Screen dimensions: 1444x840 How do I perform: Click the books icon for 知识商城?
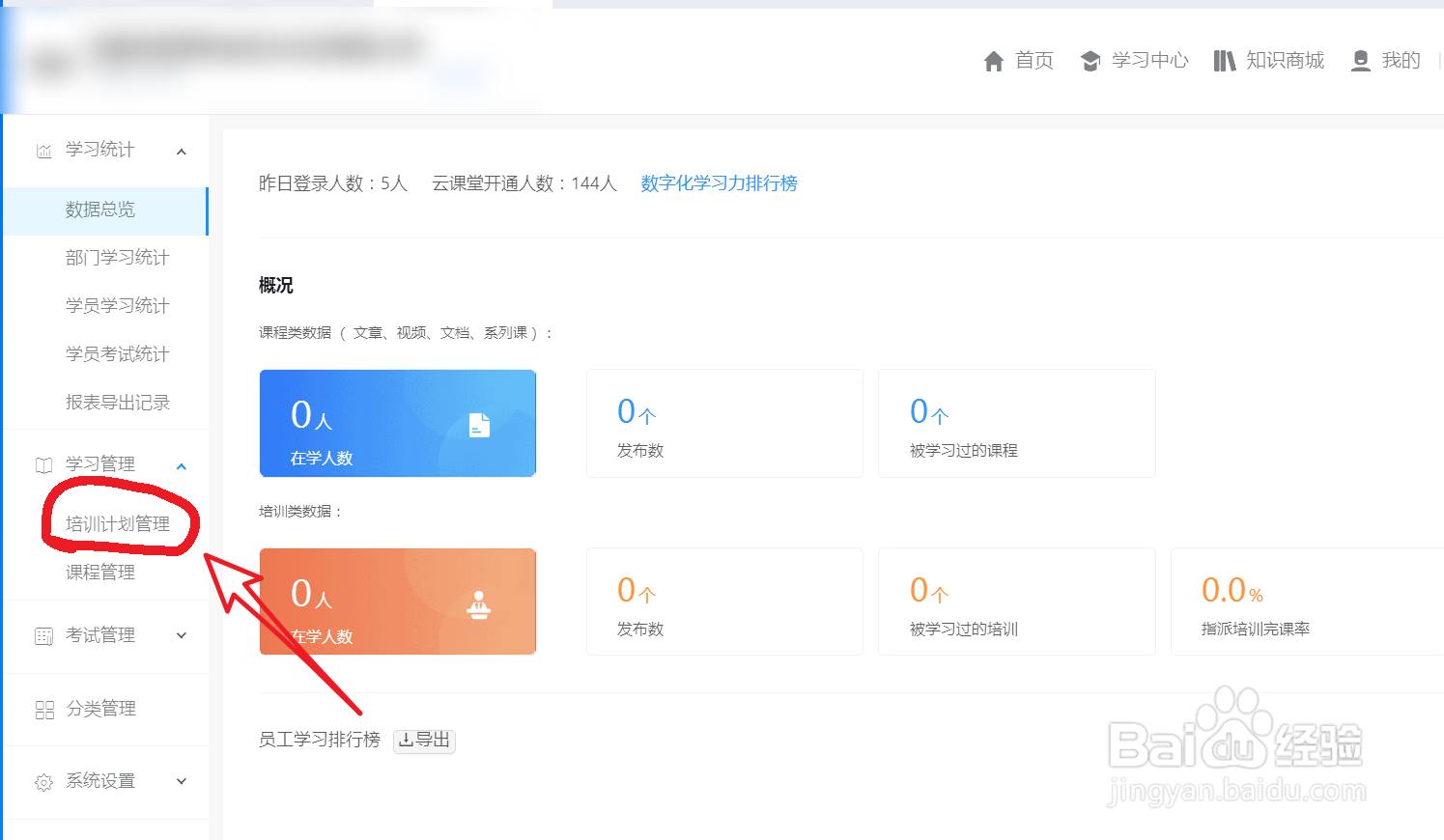[1225, 62]
